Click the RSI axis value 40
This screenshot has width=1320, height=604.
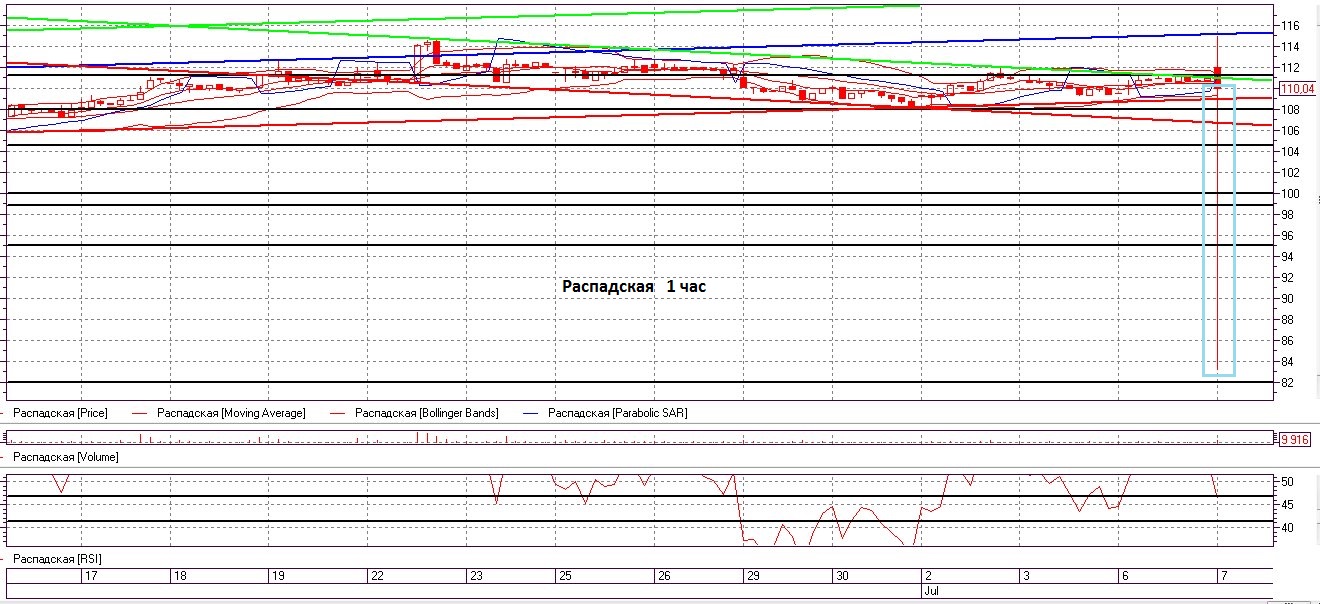coord(1286,528)
